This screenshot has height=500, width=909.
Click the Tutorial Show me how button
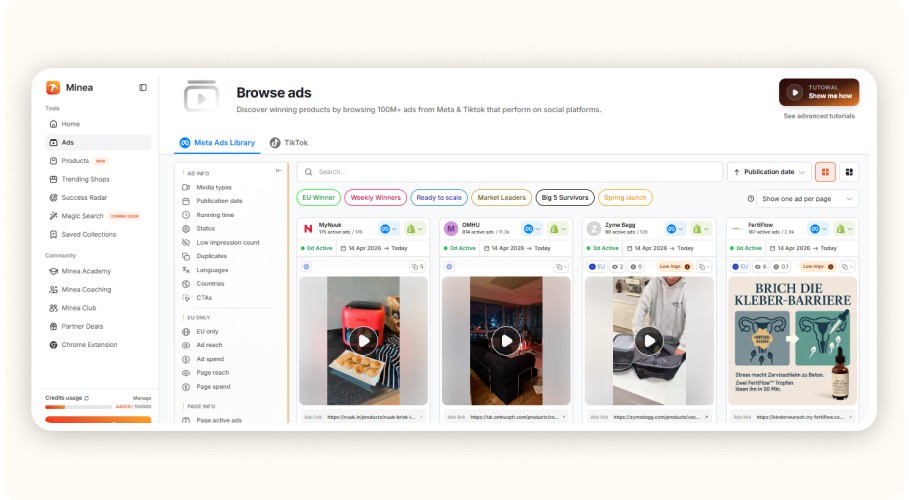point(819,92)
